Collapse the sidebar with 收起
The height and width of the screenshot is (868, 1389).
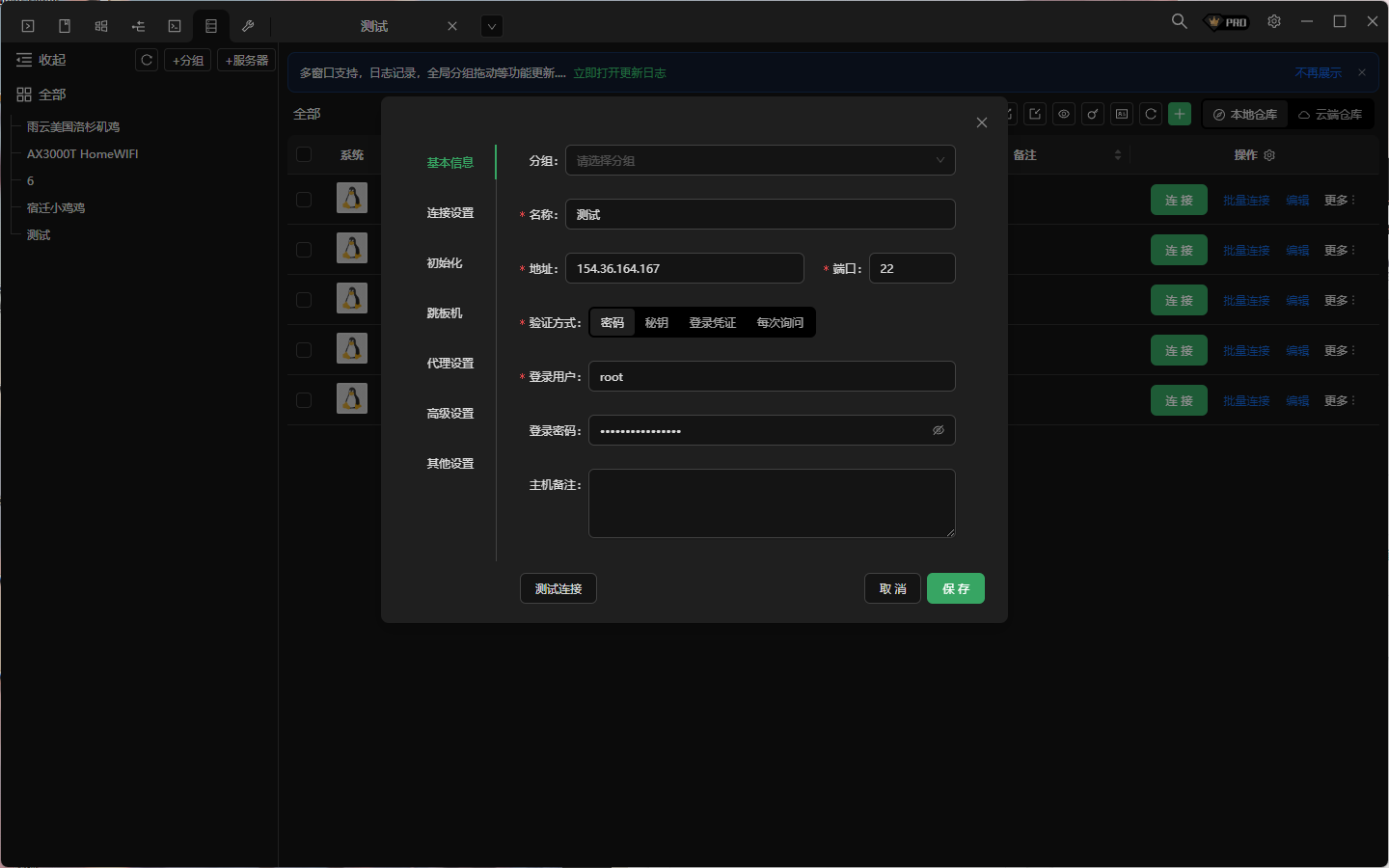pos(41,60)
